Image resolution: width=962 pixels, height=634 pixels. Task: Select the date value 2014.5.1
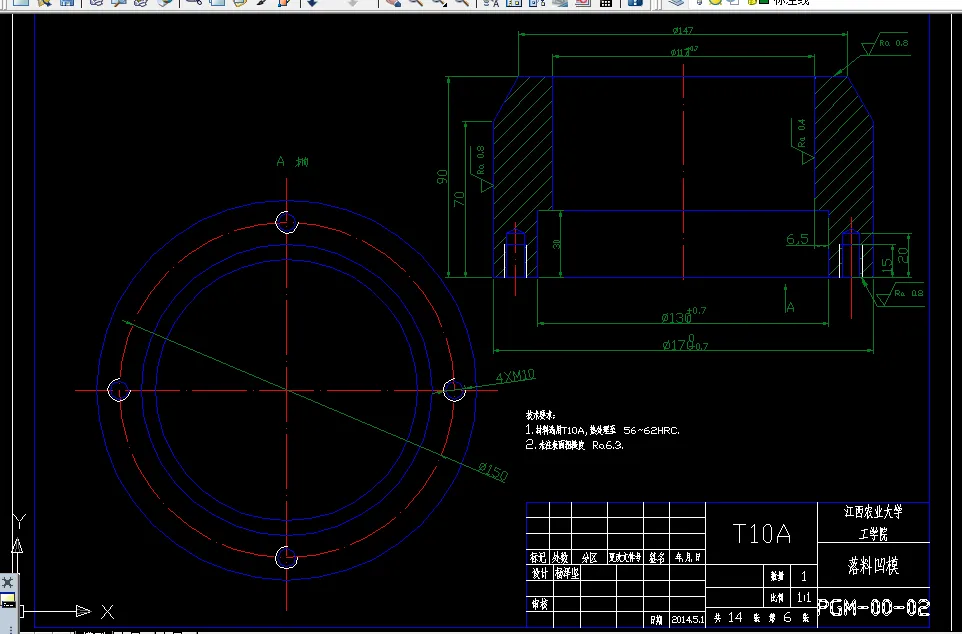click(x=688, y=619)
